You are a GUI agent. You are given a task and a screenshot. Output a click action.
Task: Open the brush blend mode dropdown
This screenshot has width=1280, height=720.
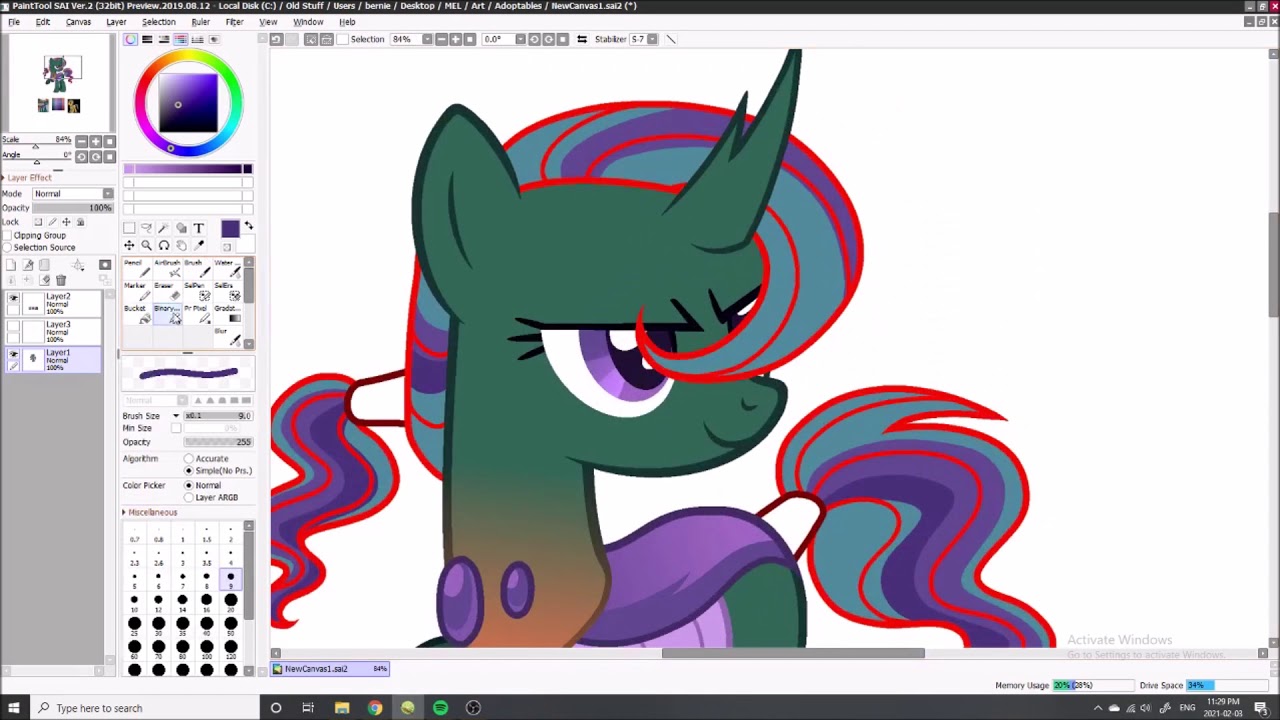[154, 400]
